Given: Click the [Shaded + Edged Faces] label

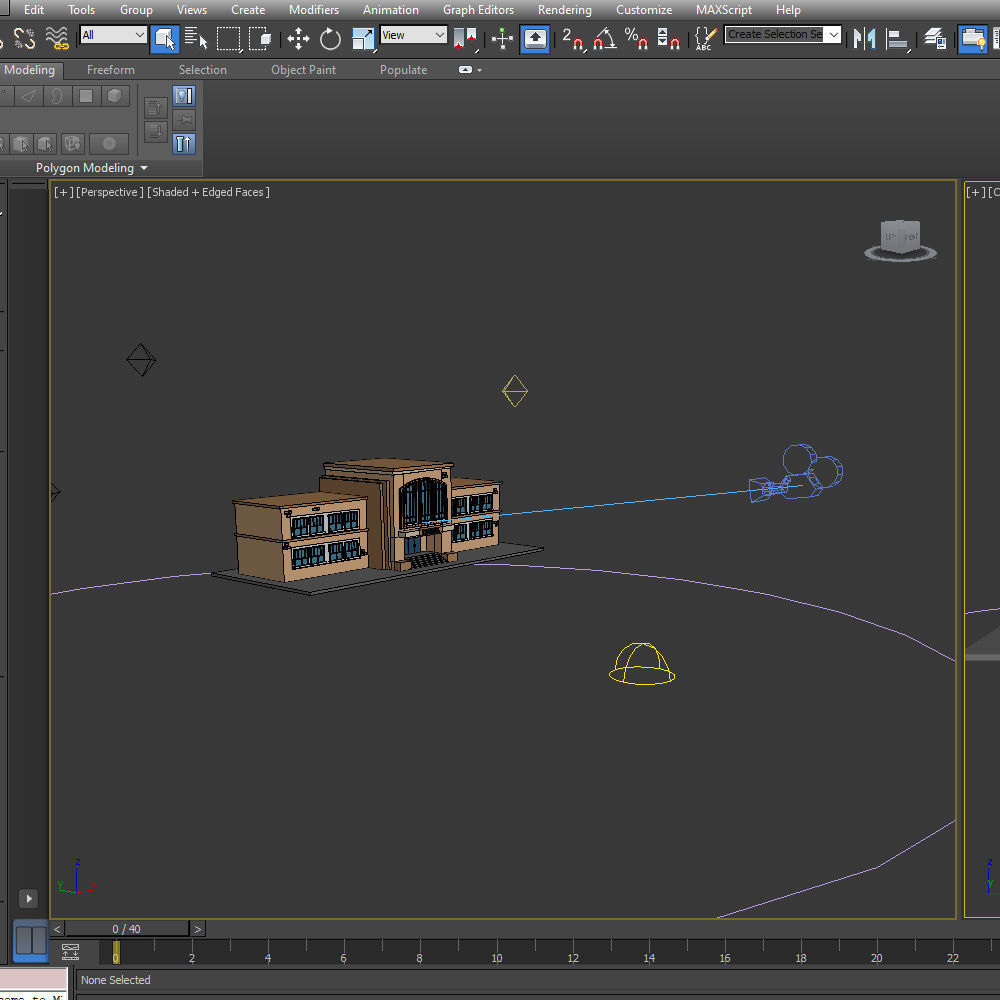Looking at the screenshot, I should (209, 192).
